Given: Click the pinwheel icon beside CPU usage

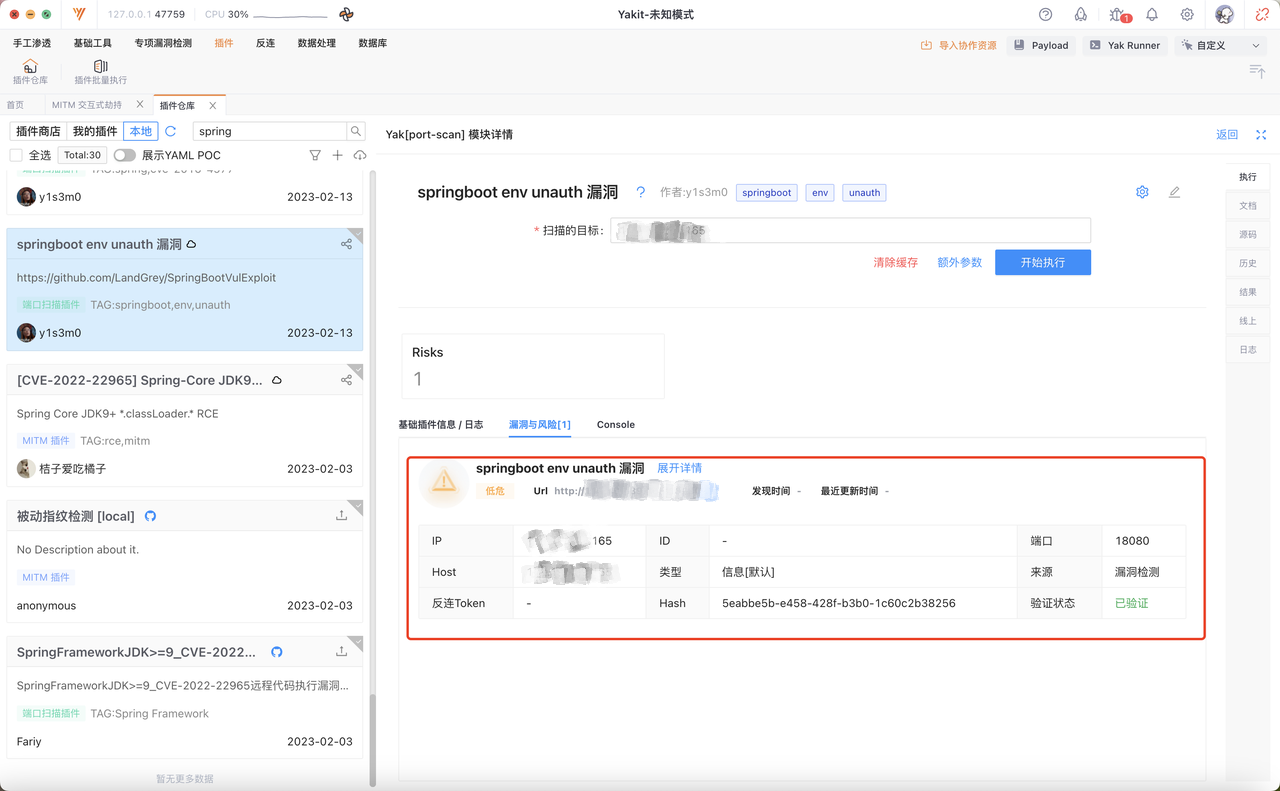Looking at the screenshot, I should click(x=346, y=15).
